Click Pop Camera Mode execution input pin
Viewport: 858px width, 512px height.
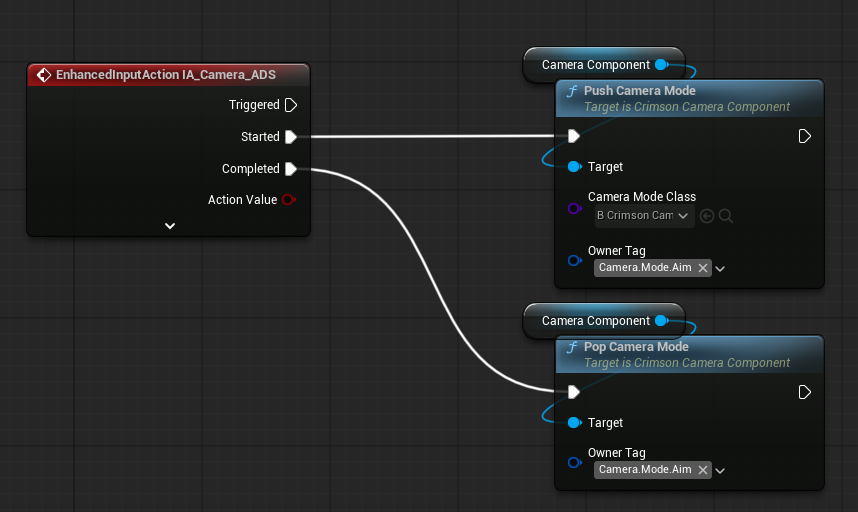tap(573, 392)
